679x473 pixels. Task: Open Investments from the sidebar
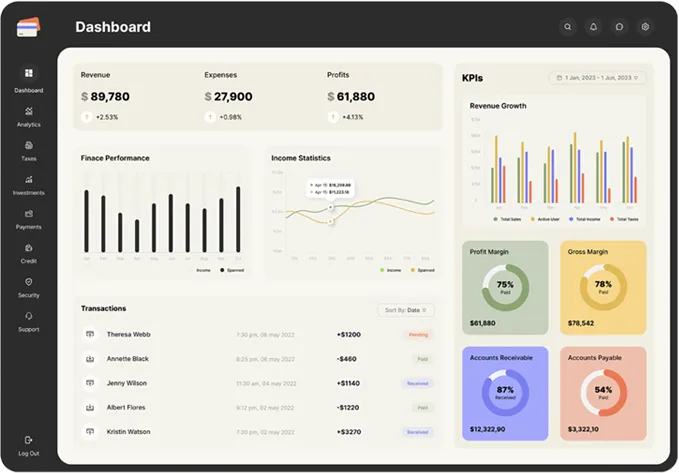pos(29,180)
